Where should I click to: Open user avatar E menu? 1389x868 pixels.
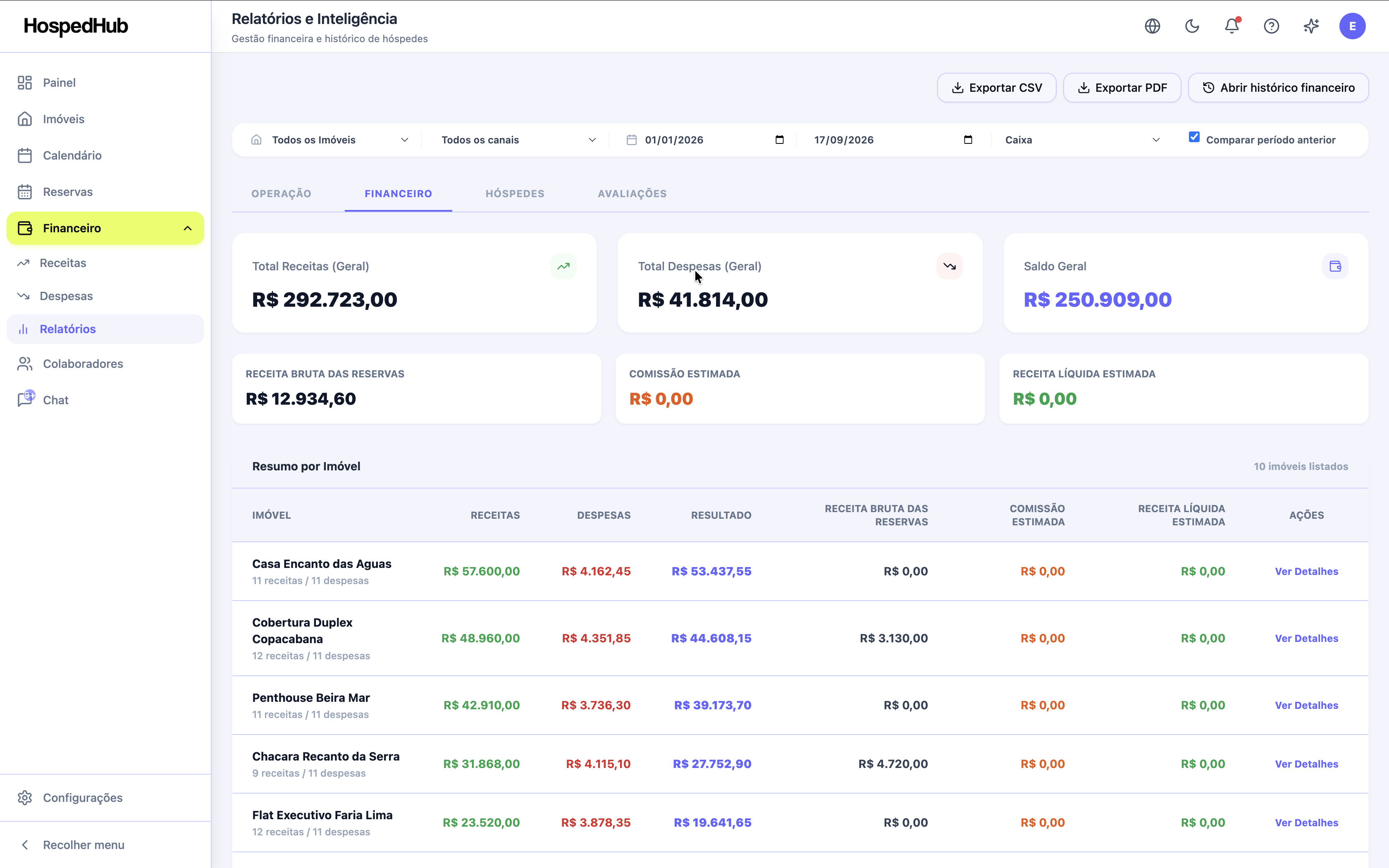coord(1352,26)
